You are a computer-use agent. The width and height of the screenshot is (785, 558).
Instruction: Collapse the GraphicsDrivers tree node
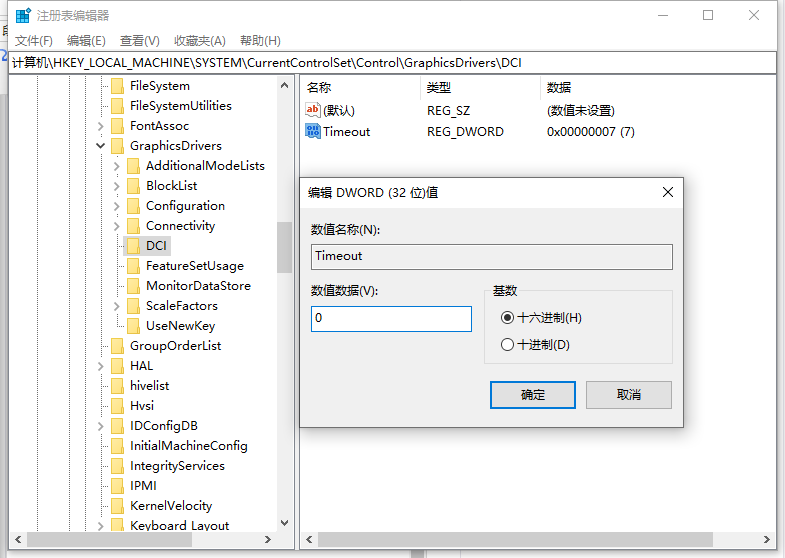101,146
